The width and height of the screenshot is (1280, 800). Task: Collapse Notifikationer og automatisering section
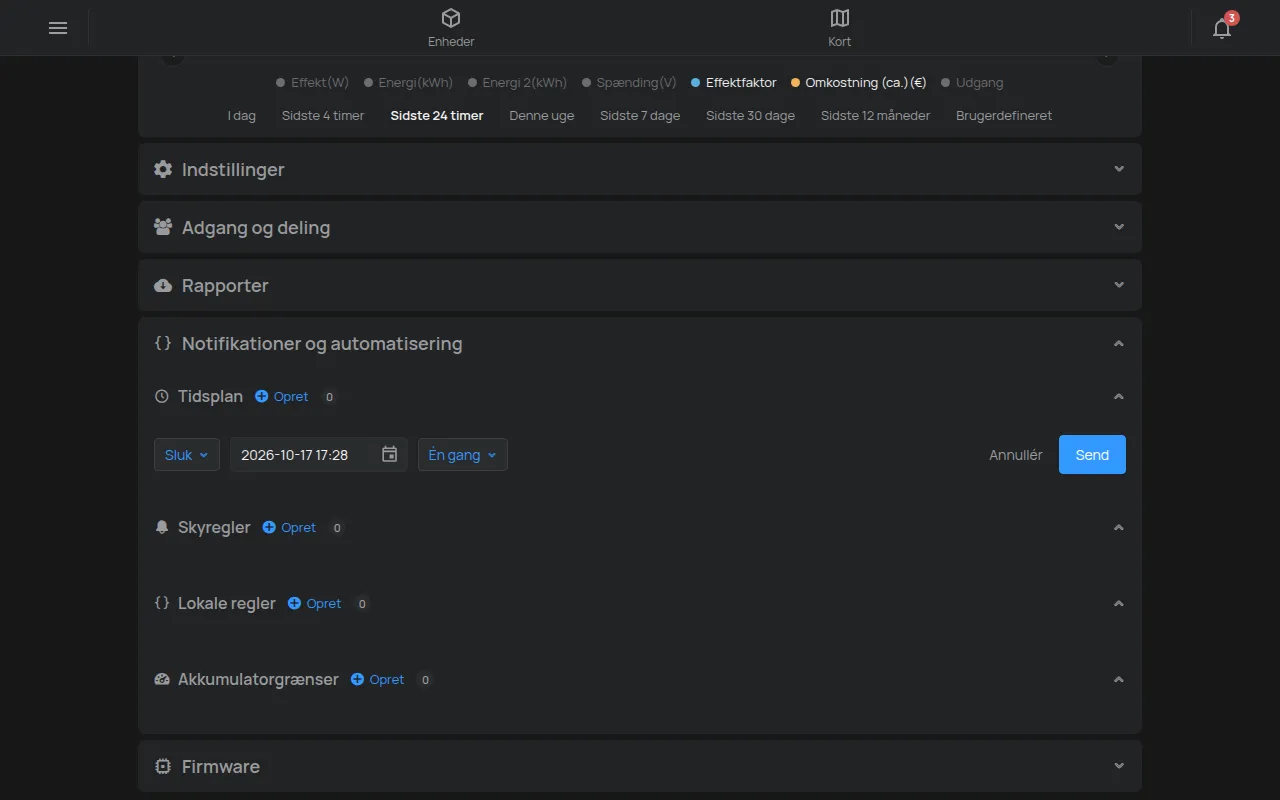pos(640,344)
